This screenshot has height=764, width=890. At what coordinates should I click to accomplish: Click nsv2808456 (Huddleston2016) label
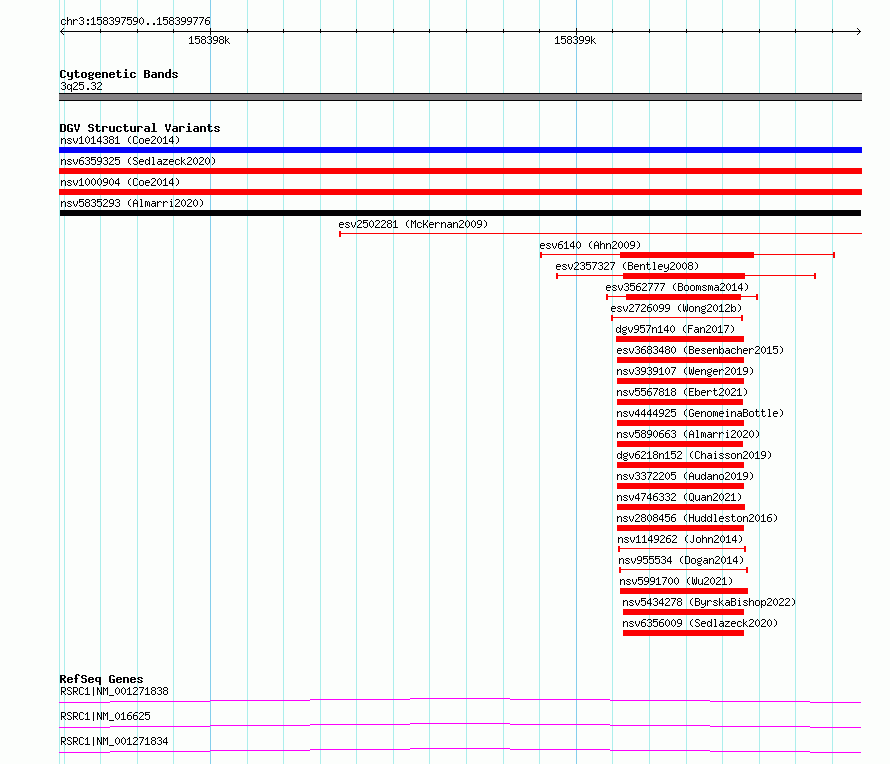coord(697,518)
